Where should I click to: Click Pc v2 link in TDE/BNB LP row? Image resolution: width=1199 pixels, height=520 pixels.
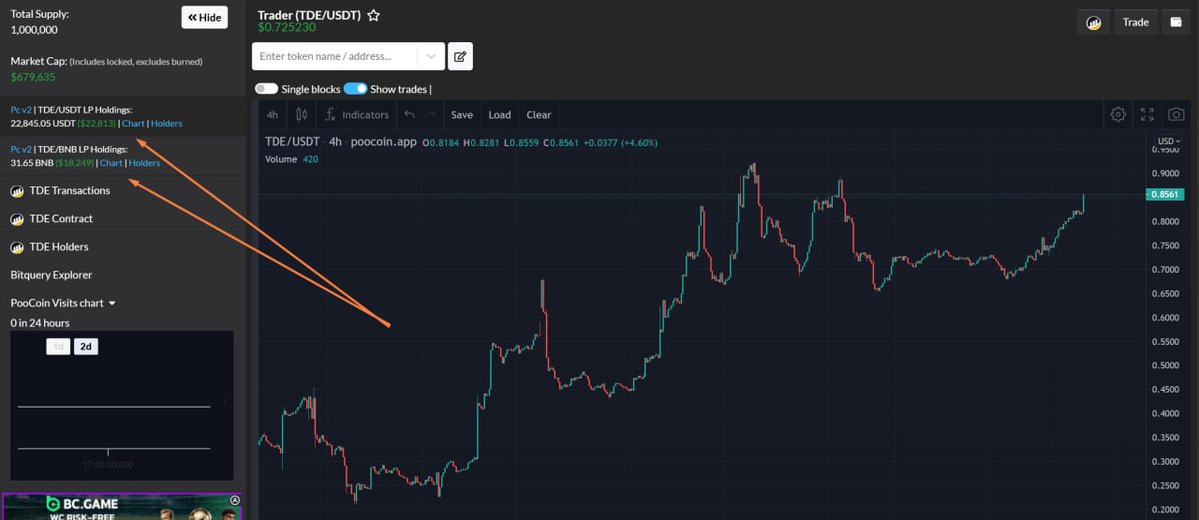(x=21, y=150)
